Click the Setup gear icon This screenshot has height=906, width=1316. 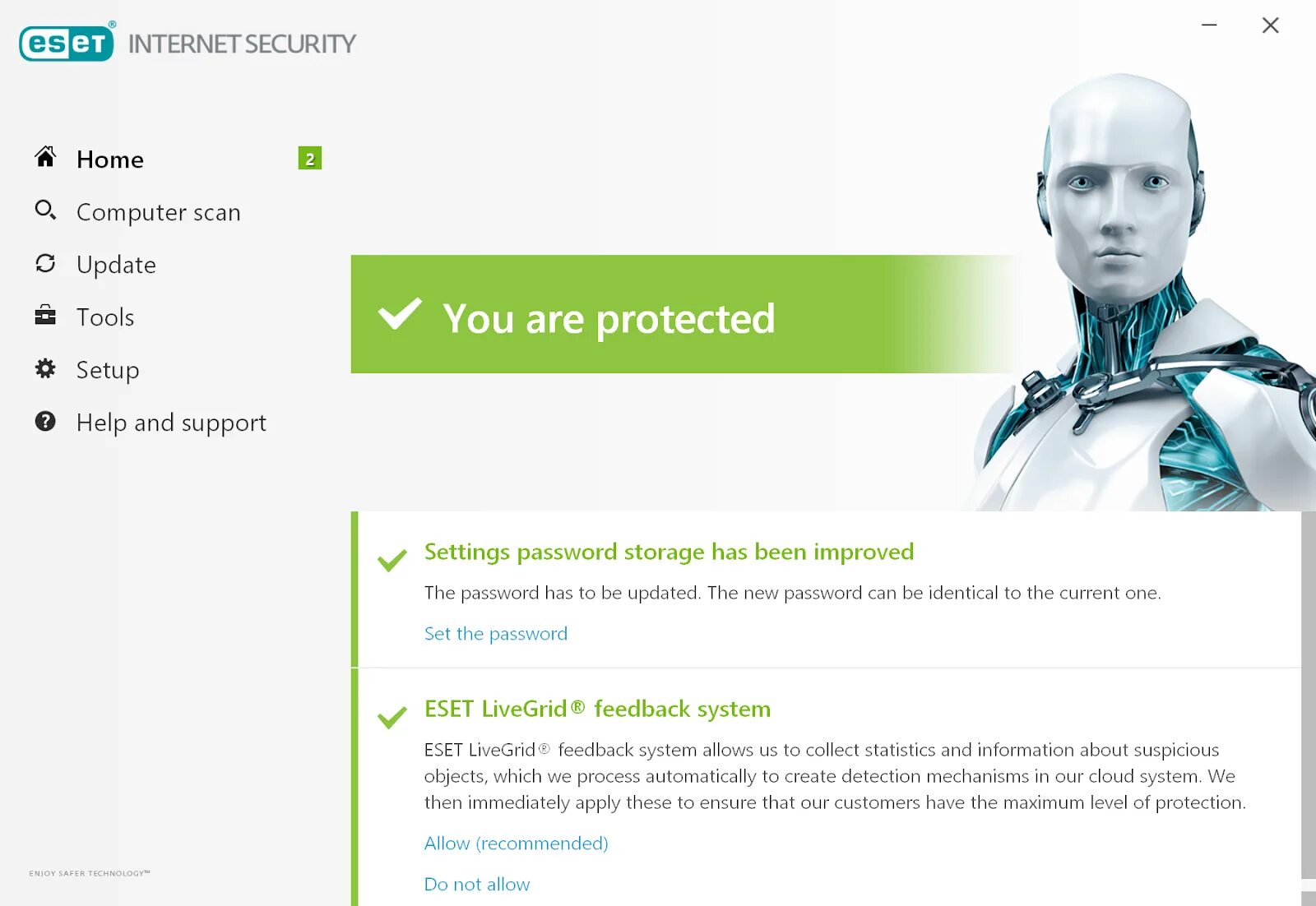(45, 368)
